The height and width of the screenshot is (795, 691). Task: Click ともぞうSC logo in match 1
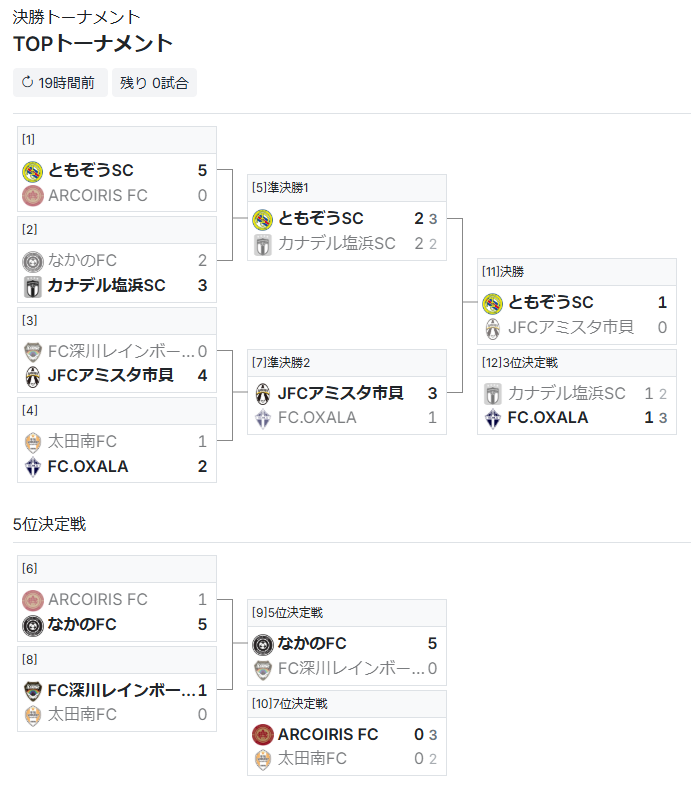point(32,171)
